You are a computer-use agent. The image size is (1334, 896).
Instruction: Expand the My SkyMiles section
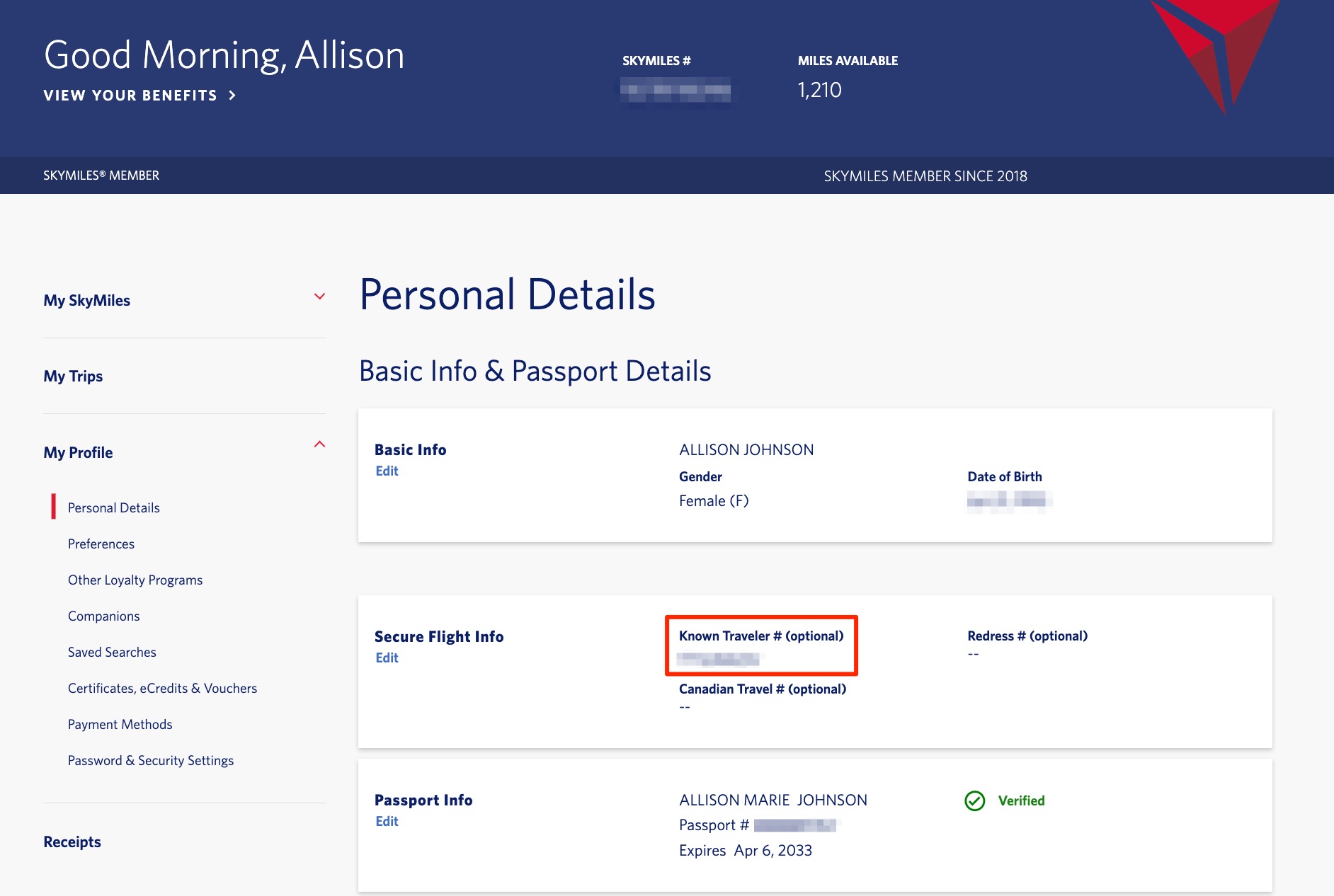[320, 297]
